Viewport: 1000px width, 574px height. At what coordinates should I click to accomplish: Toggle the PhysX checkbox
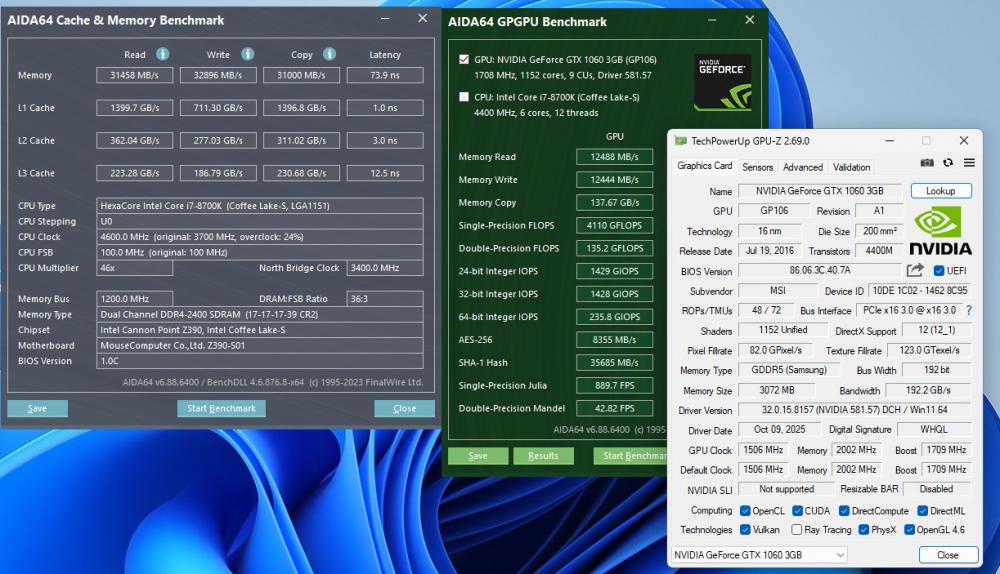tap(864, 529)
